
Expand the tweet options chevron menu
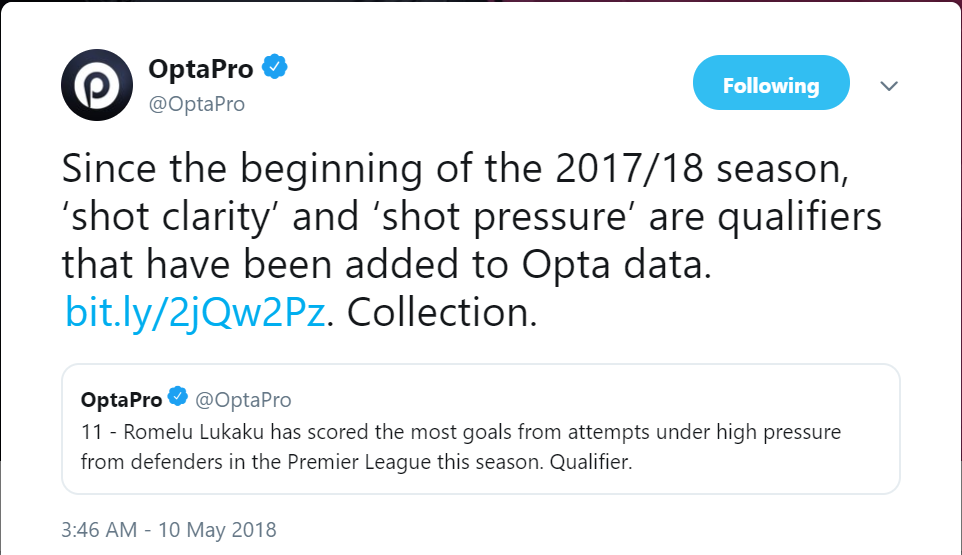[889, 86]
